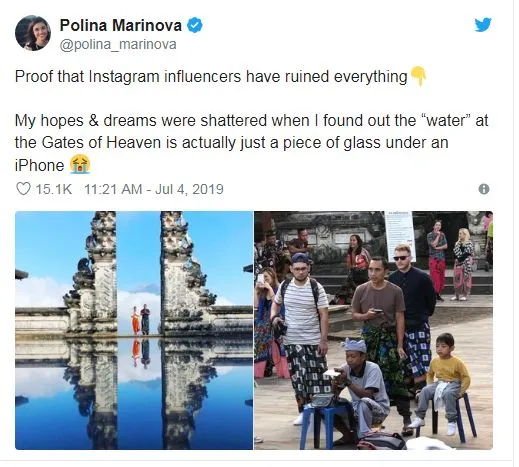This screenshot has height=467, width=519.
Task: Click the word "iPhone" in the tweet
Action: pyautogui.click(x=39, y=165)
